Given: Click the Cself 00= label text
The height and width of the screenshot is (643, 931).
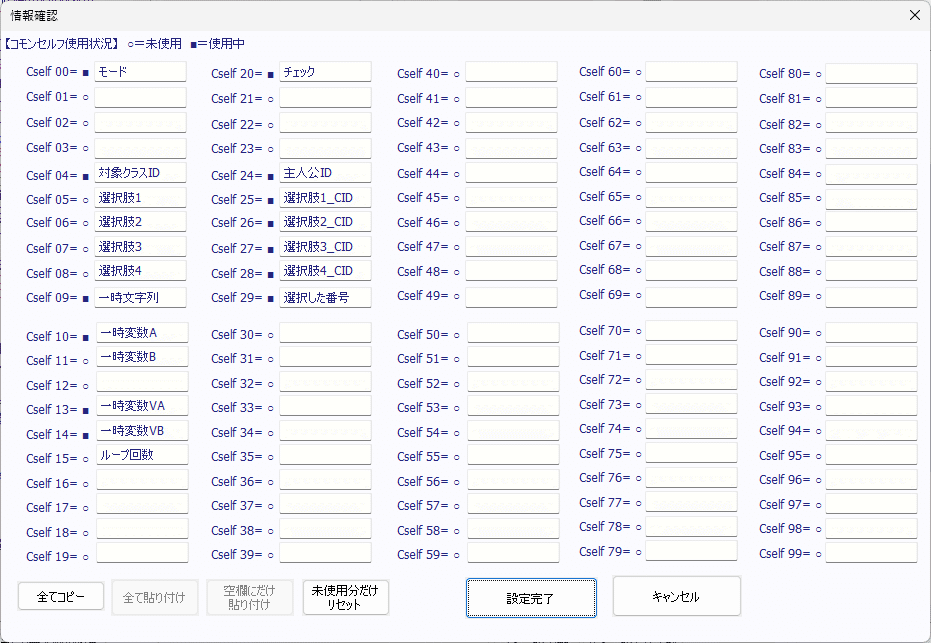Looking at the screenshot, I should coord(52,72).
